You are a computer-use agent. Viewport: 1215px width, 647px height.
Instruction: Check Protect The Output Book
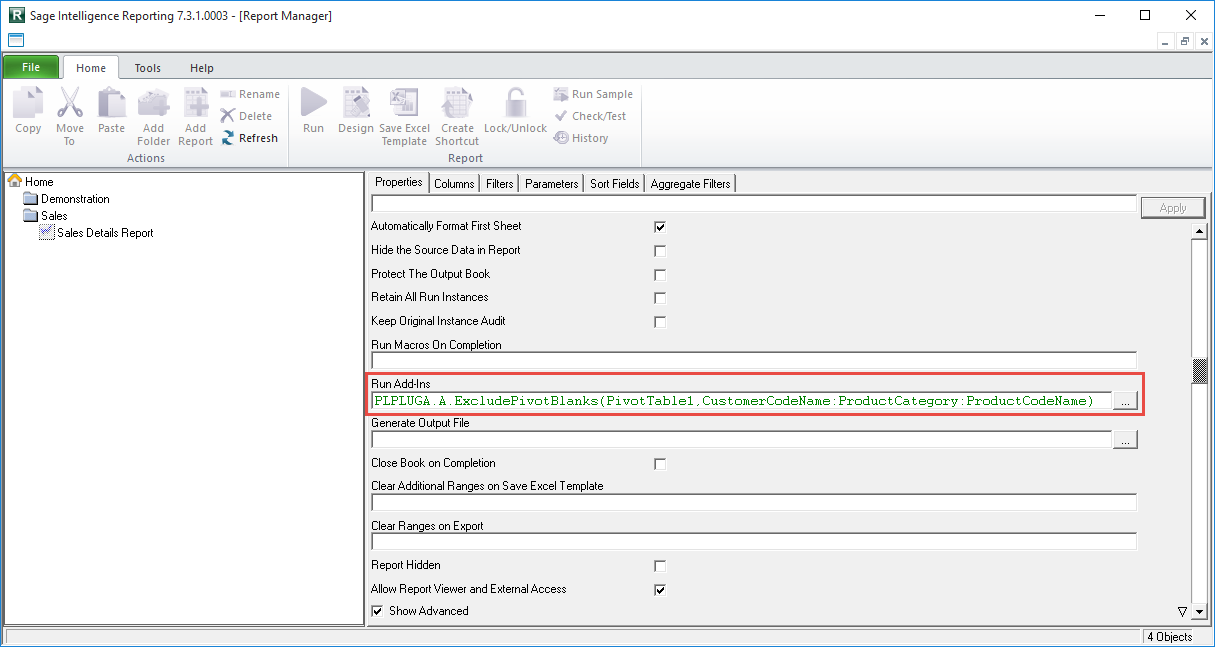660,275
